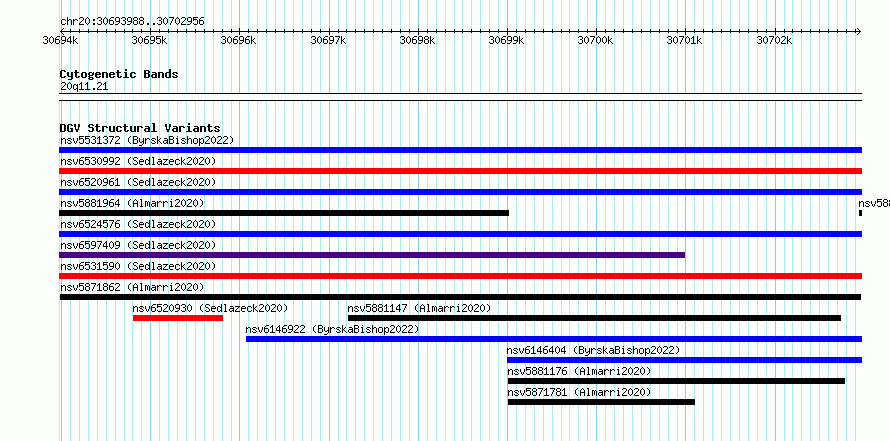
Task: Select the nsv6146404 blue variant bar
Action: point(685,360)
